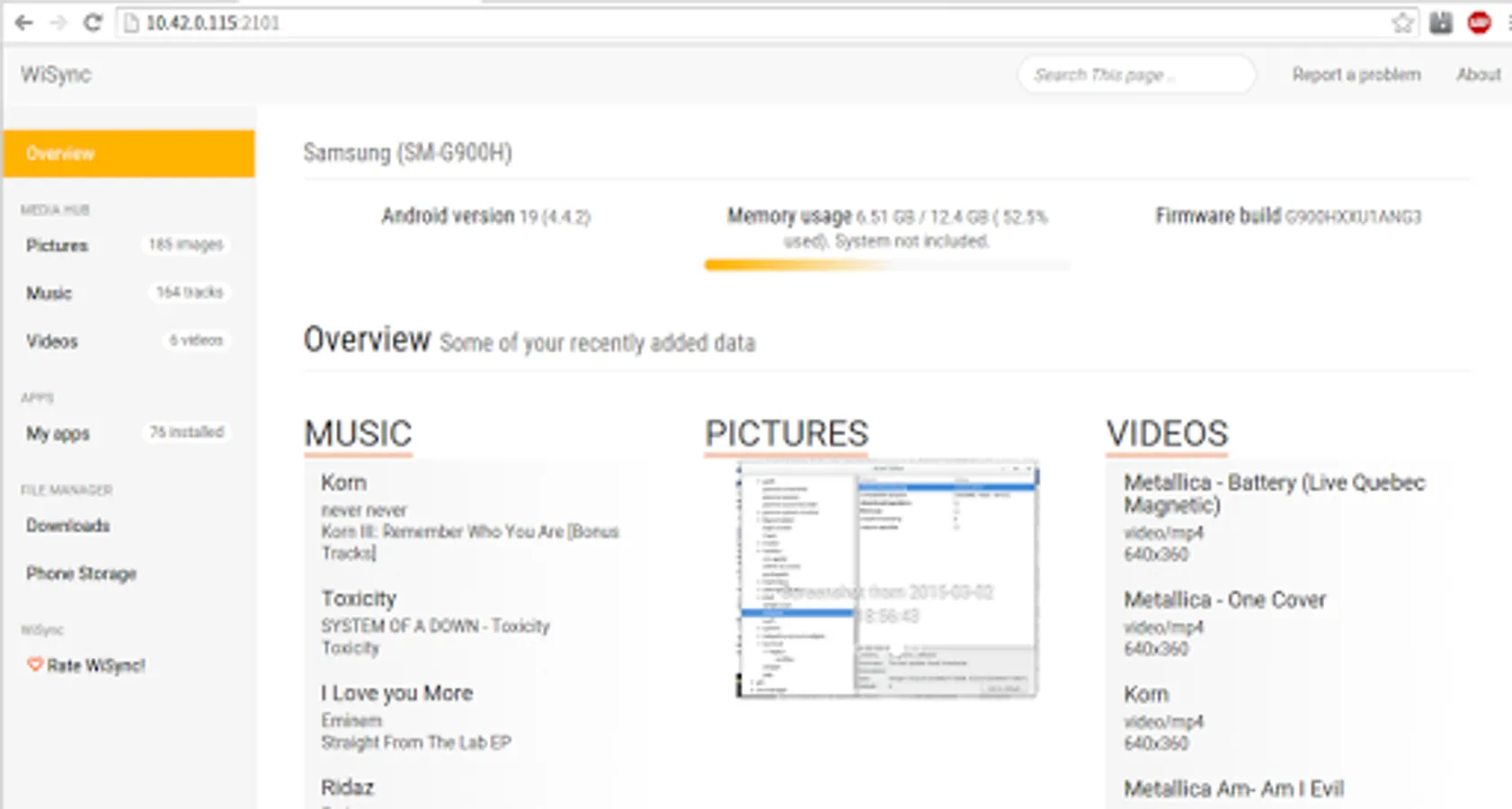Open the Korn video entry
The image size is (1512, 809).
1146,694
